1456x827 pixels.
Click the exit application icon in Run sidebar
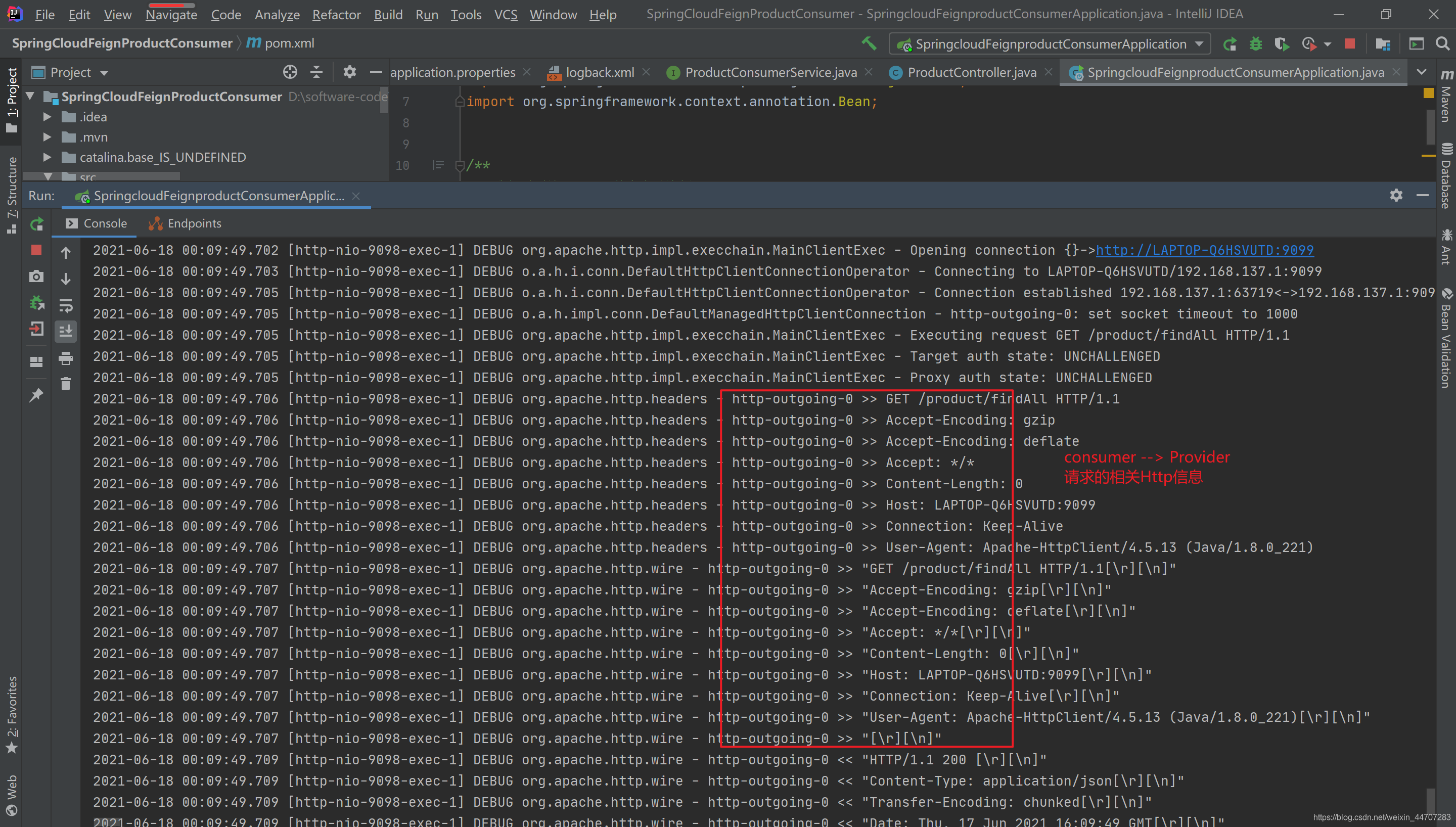[36, 330]
